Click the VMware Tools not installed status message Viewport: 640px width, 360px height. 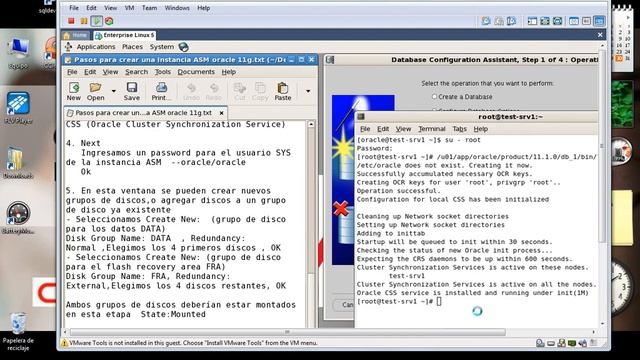tap(193, 343)
